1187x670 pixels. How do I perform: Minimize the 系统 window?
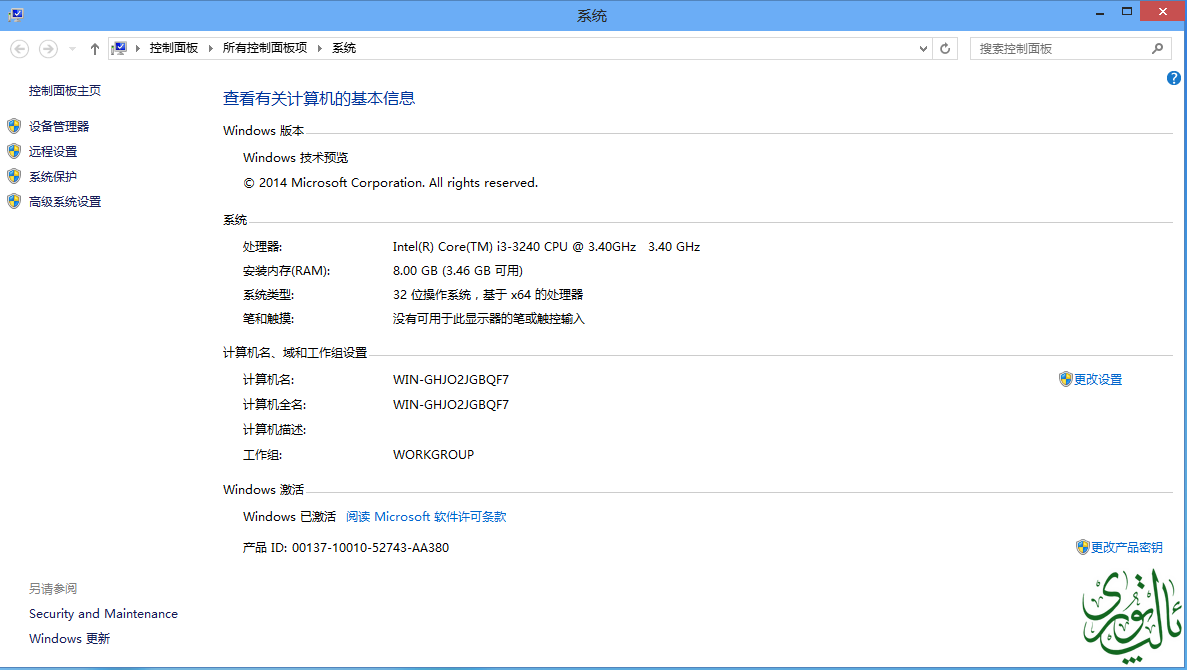[x=1100, y=12]
